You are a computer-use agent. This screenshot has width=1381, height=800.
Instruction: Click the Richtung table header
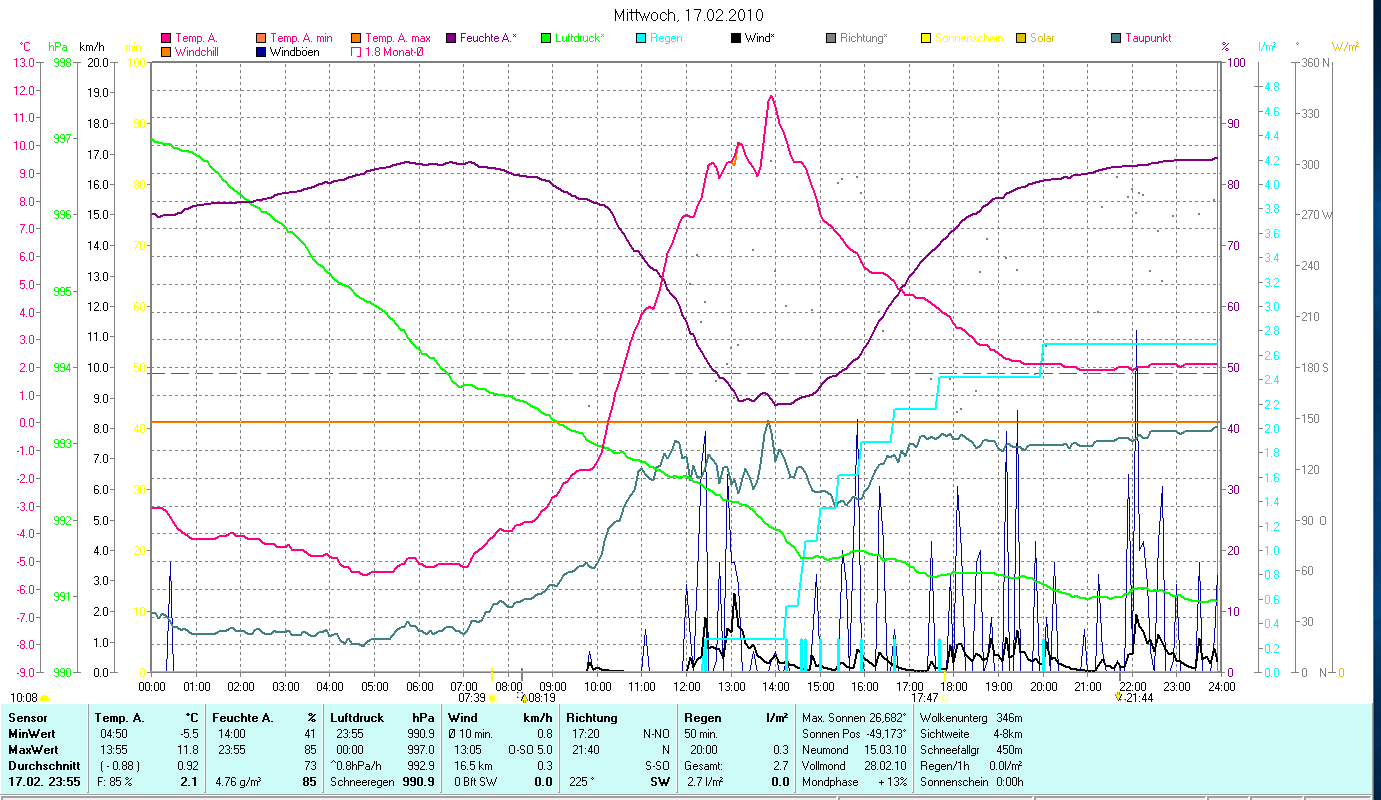tap(592, 718)
